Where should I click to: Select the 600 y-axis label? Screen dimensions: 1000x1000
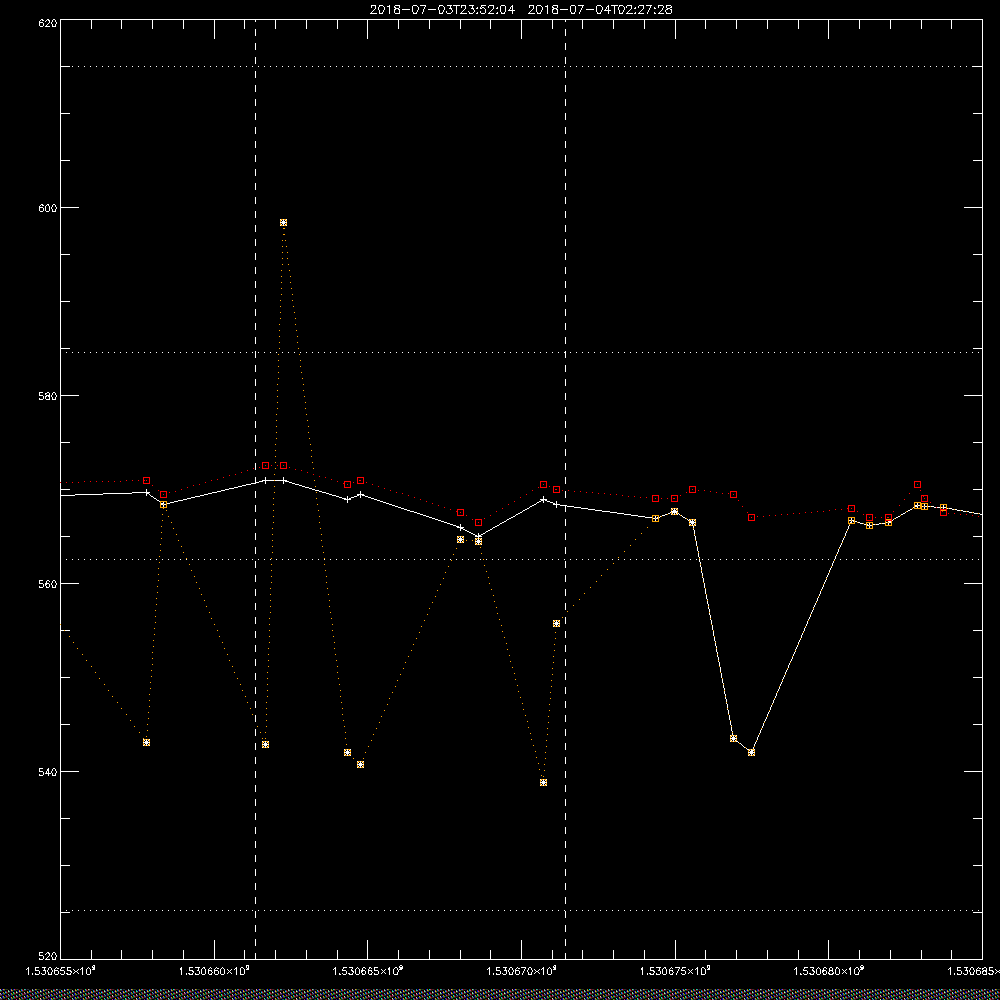(x=48, y=208)
